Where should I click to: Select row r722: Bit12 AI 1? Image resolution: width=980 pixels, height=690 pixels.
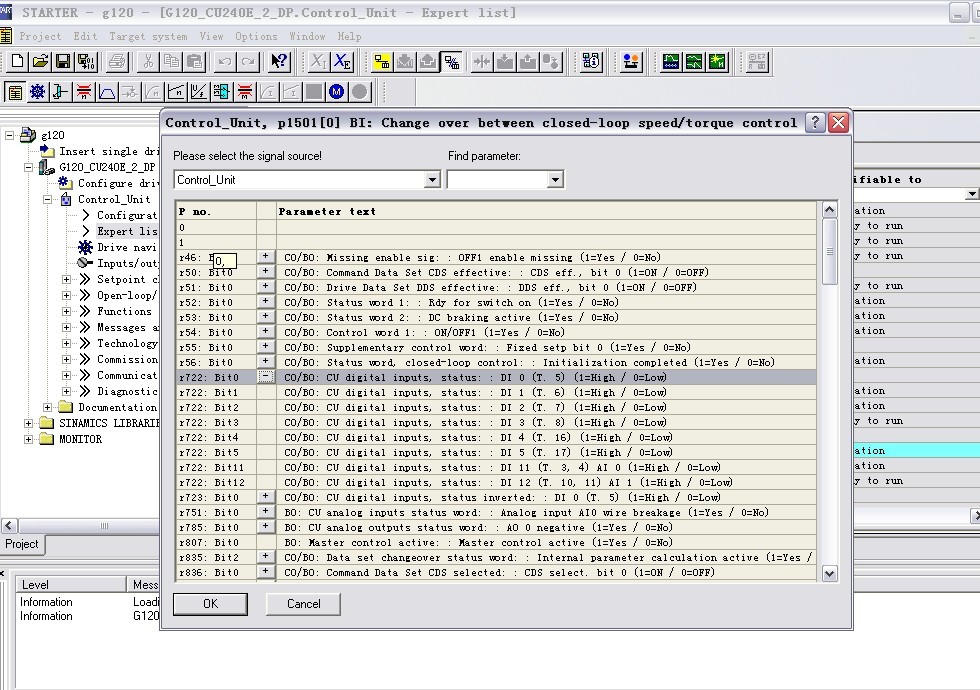pos(497,482)
